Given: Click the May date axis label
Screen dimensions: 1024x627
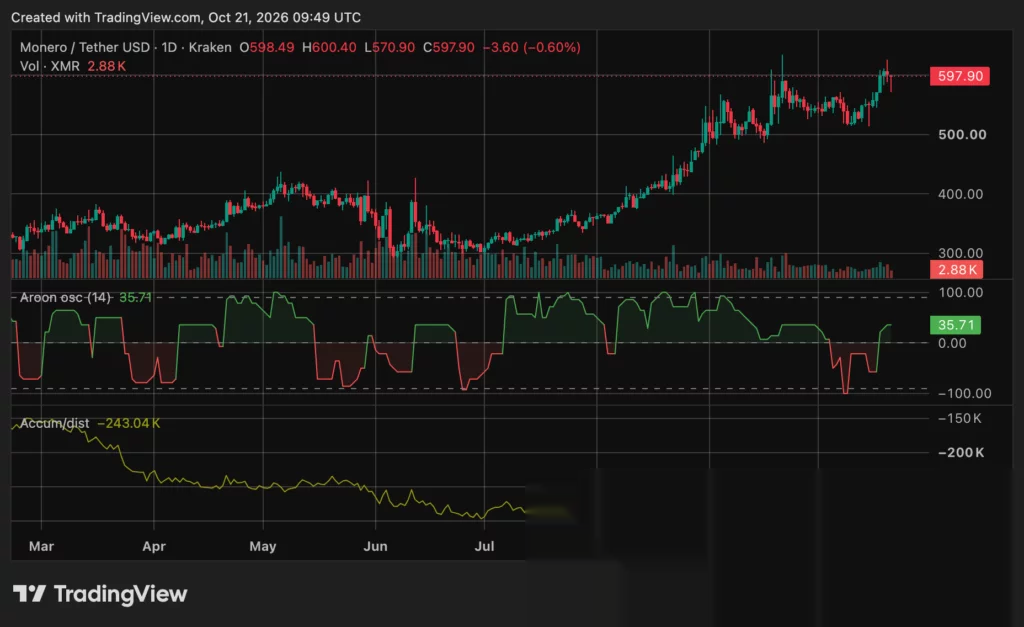Looking at the screenshot, I should point(263,546).
